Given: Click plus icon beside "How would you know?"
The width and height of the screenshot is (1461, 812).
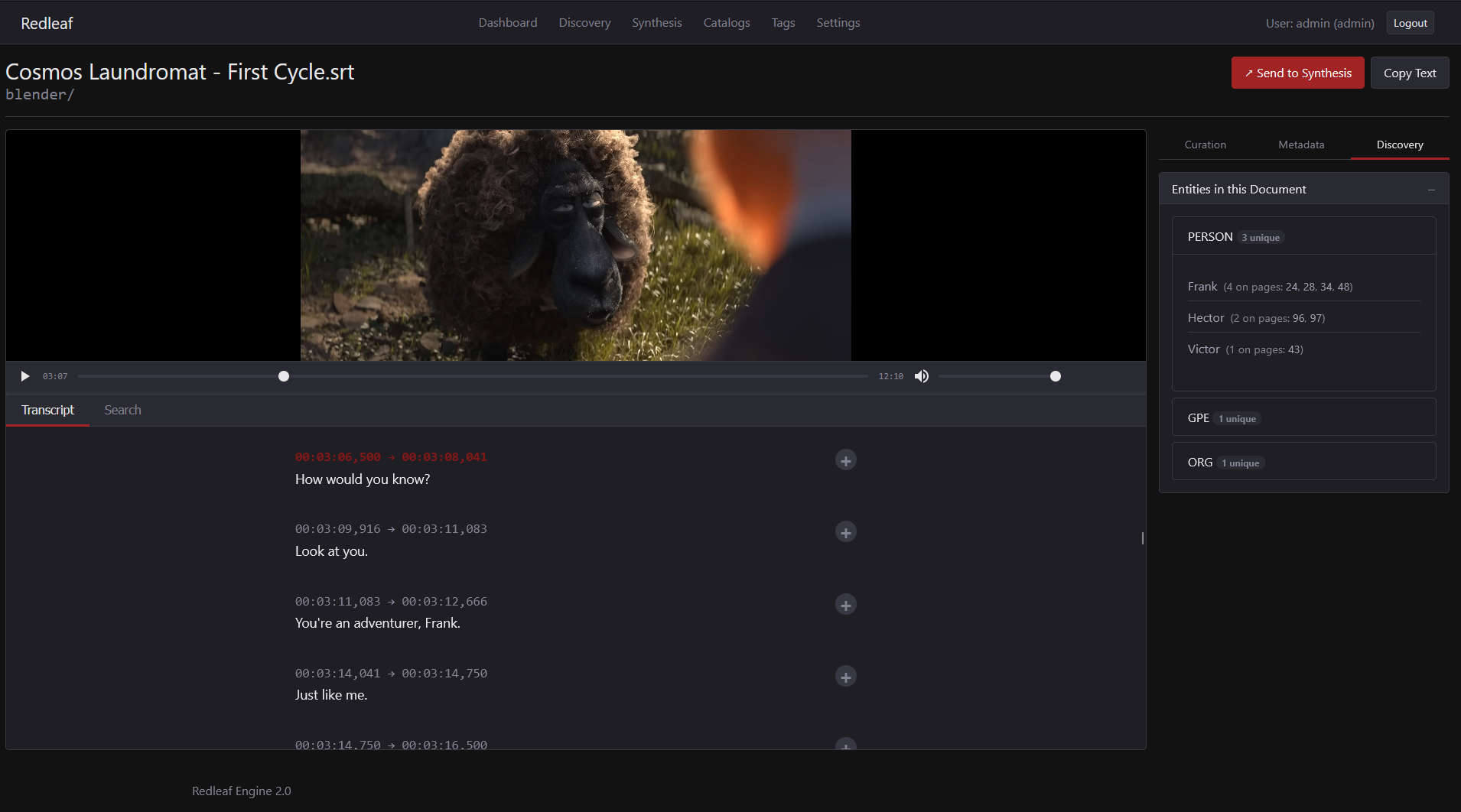Looking at the screenshot, I should [x=845, y=461].
